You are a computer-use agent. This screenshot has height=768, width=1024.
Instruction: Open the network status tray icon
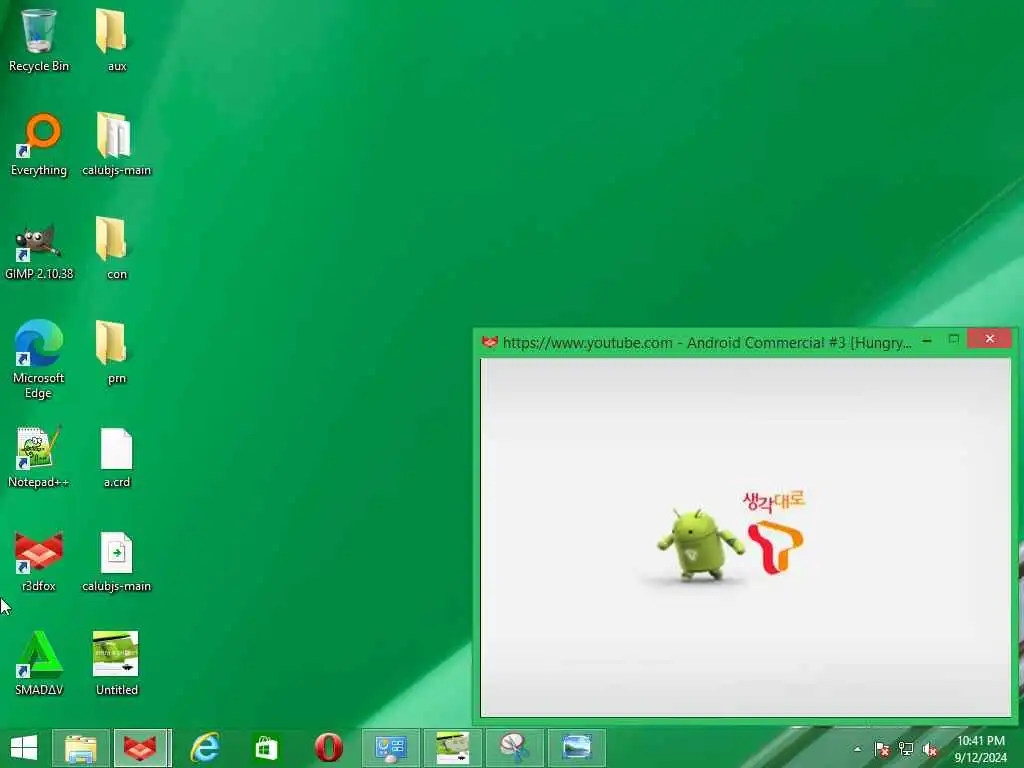pyautogui.click(x=906, y=749)
